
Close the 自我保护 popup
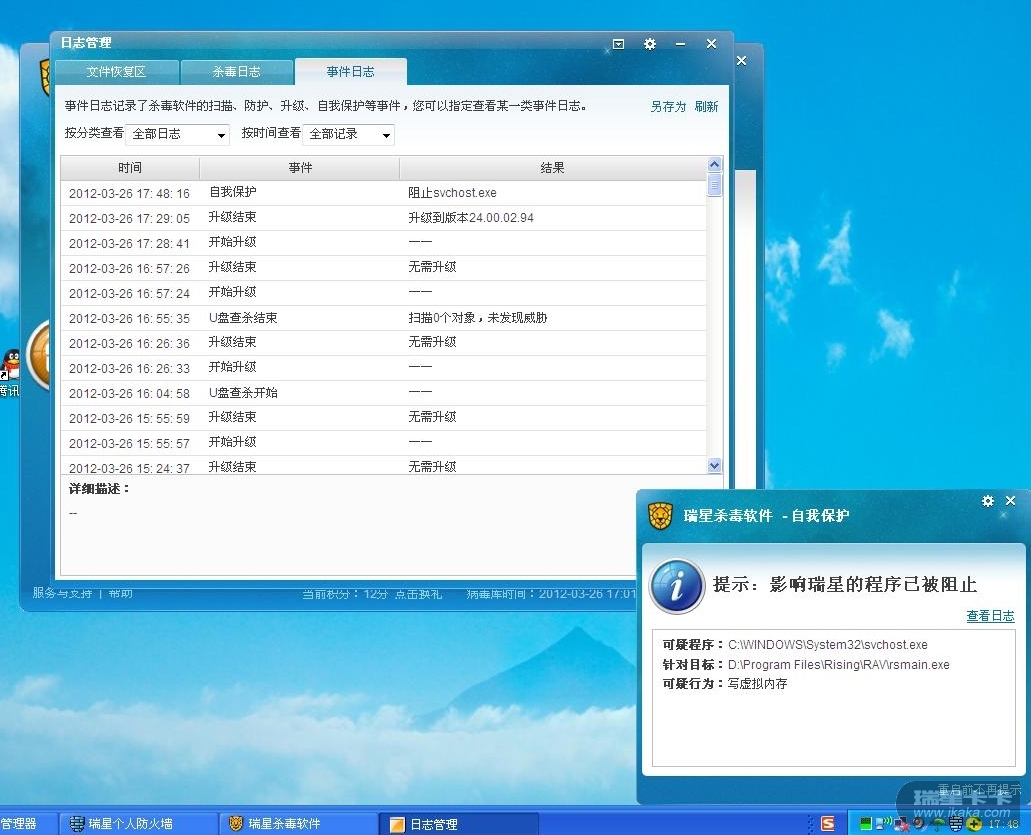click(x=1011, y=501)
